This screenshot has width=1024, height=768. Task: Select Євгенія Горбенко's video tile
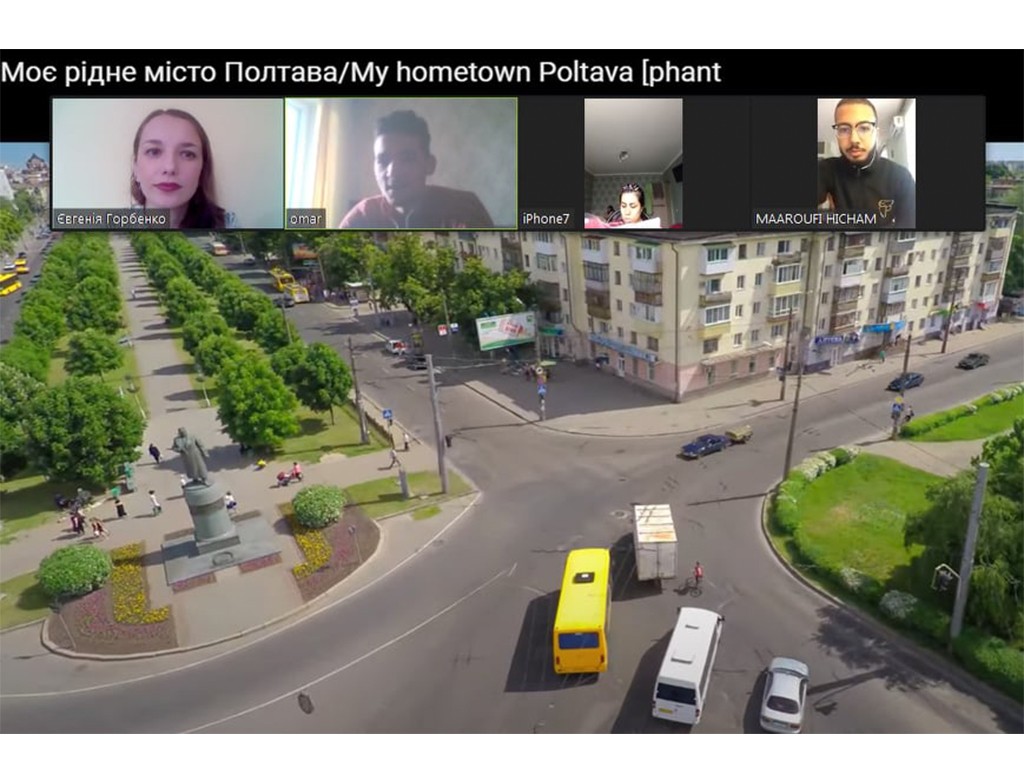click(x=167, y=160)
